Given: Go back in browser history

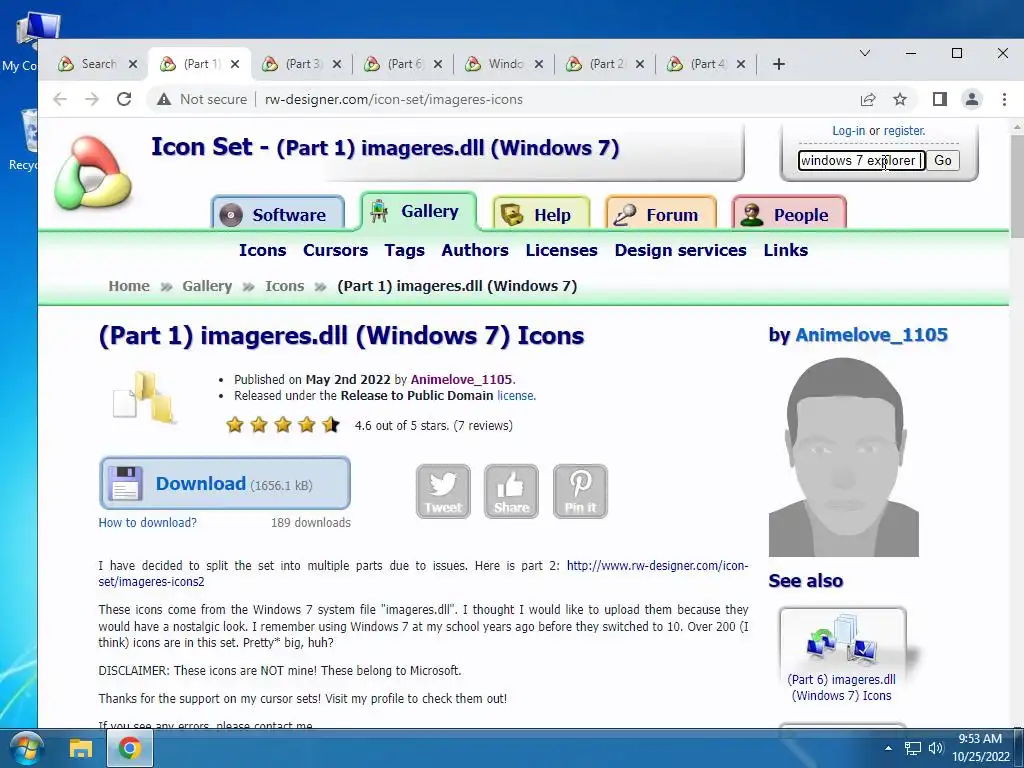Looking at the screenshot, I should [60, 99].
